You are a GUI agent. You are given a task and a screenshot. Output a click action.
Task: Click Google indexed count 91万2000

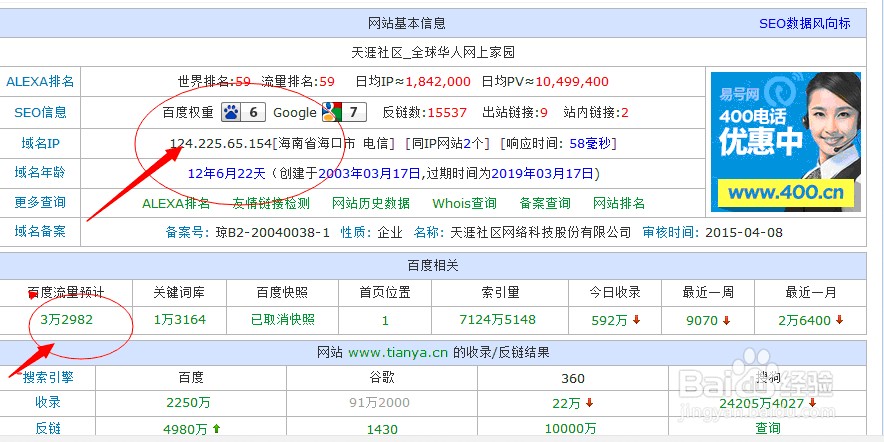[379, 403]
